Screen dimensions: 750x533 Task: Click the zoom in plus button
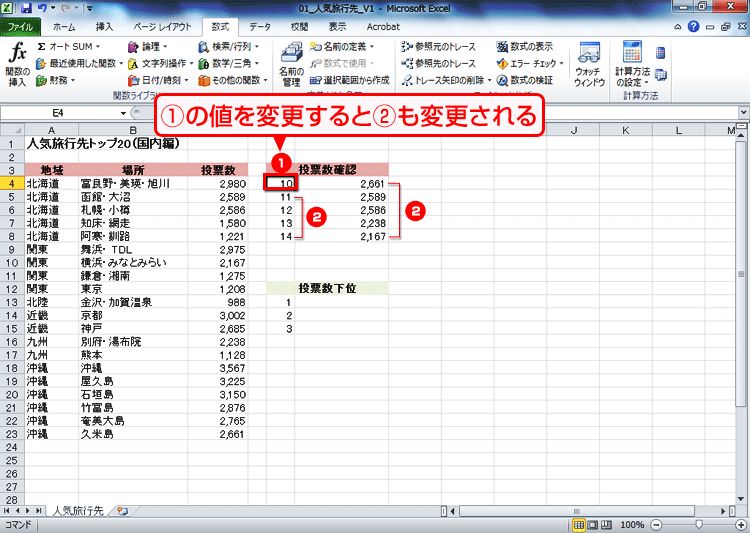pos(743,525)
